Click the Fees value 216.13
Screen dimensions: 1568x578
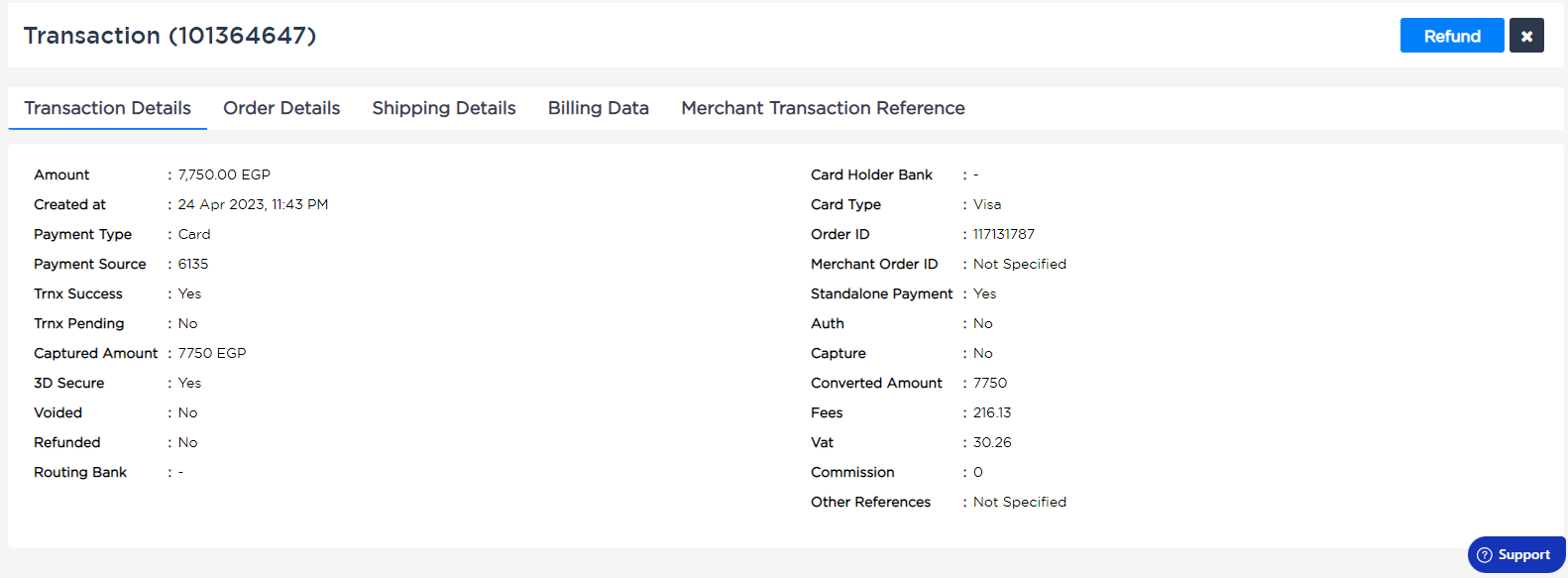pos(992,412)
